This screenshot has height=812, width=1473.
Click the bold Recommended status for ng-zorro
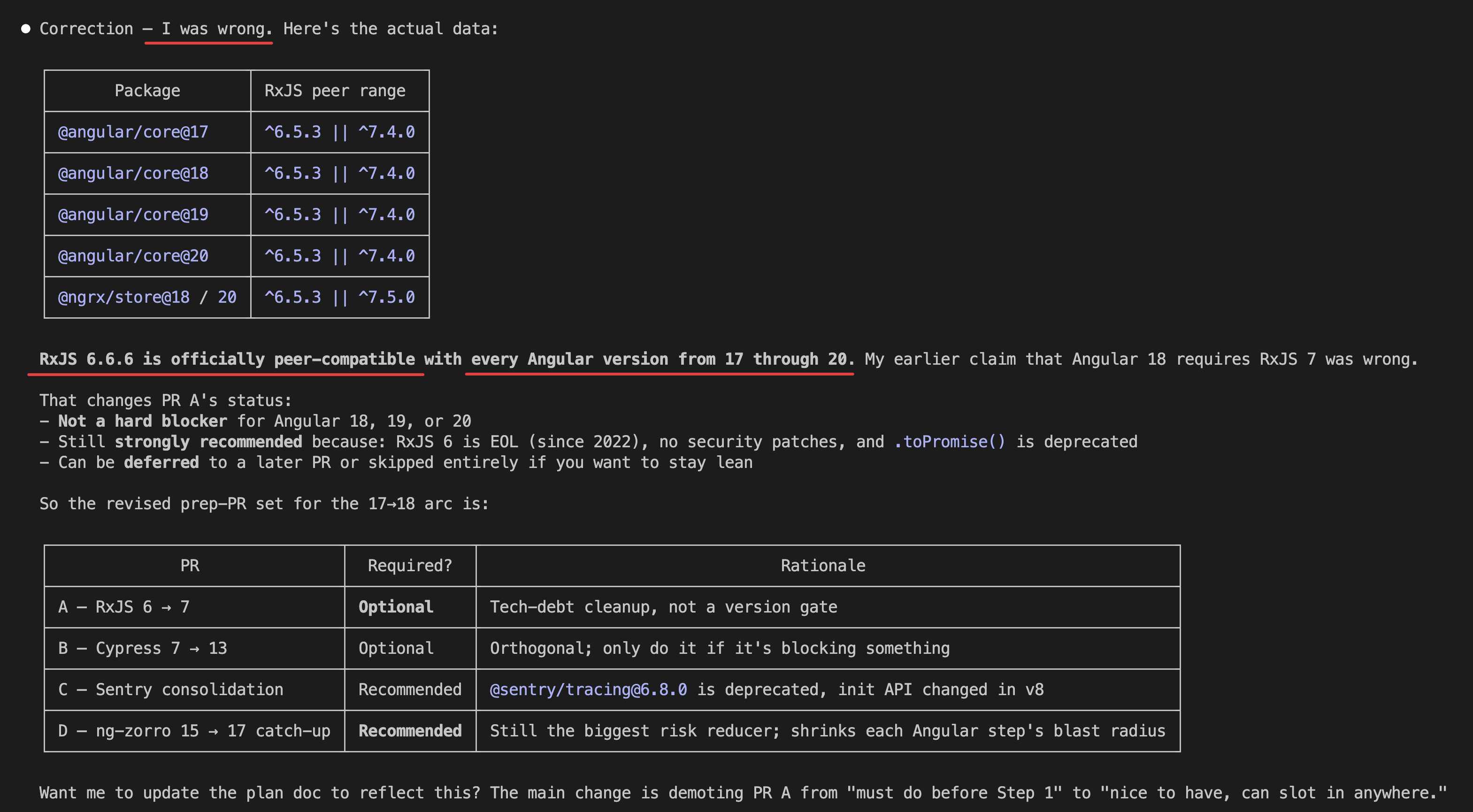coord(409,730)
